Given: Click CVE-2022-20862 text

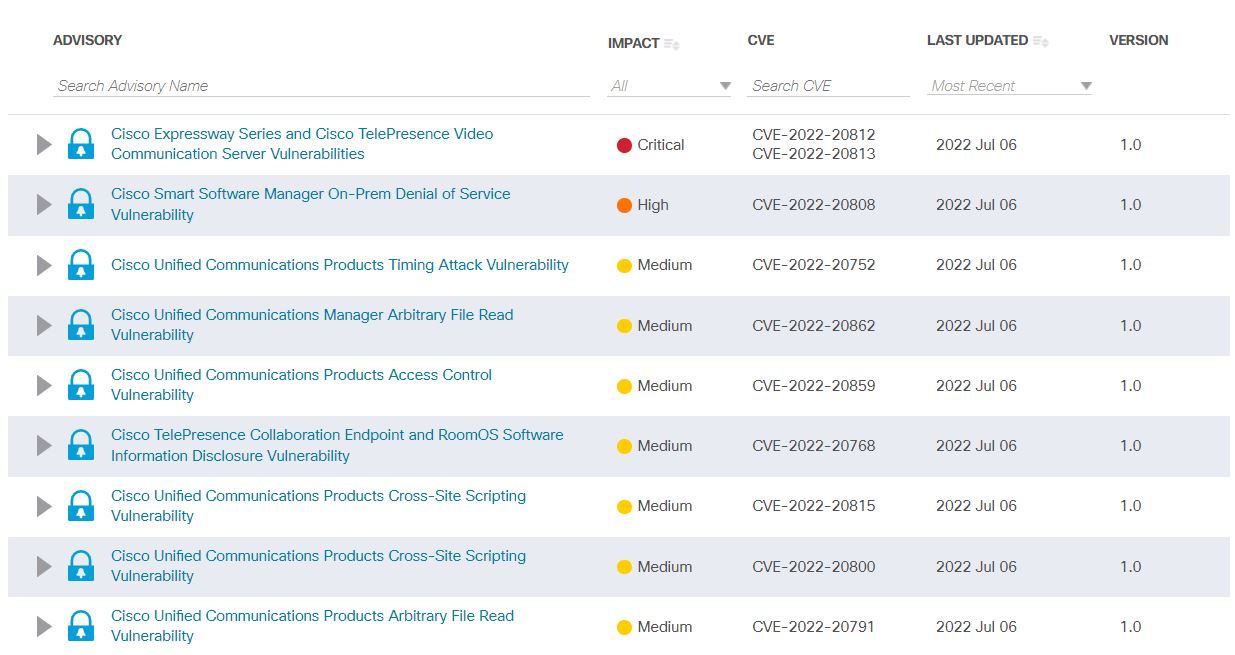Looking at the screenshot, I should click(x=813, y=325).
